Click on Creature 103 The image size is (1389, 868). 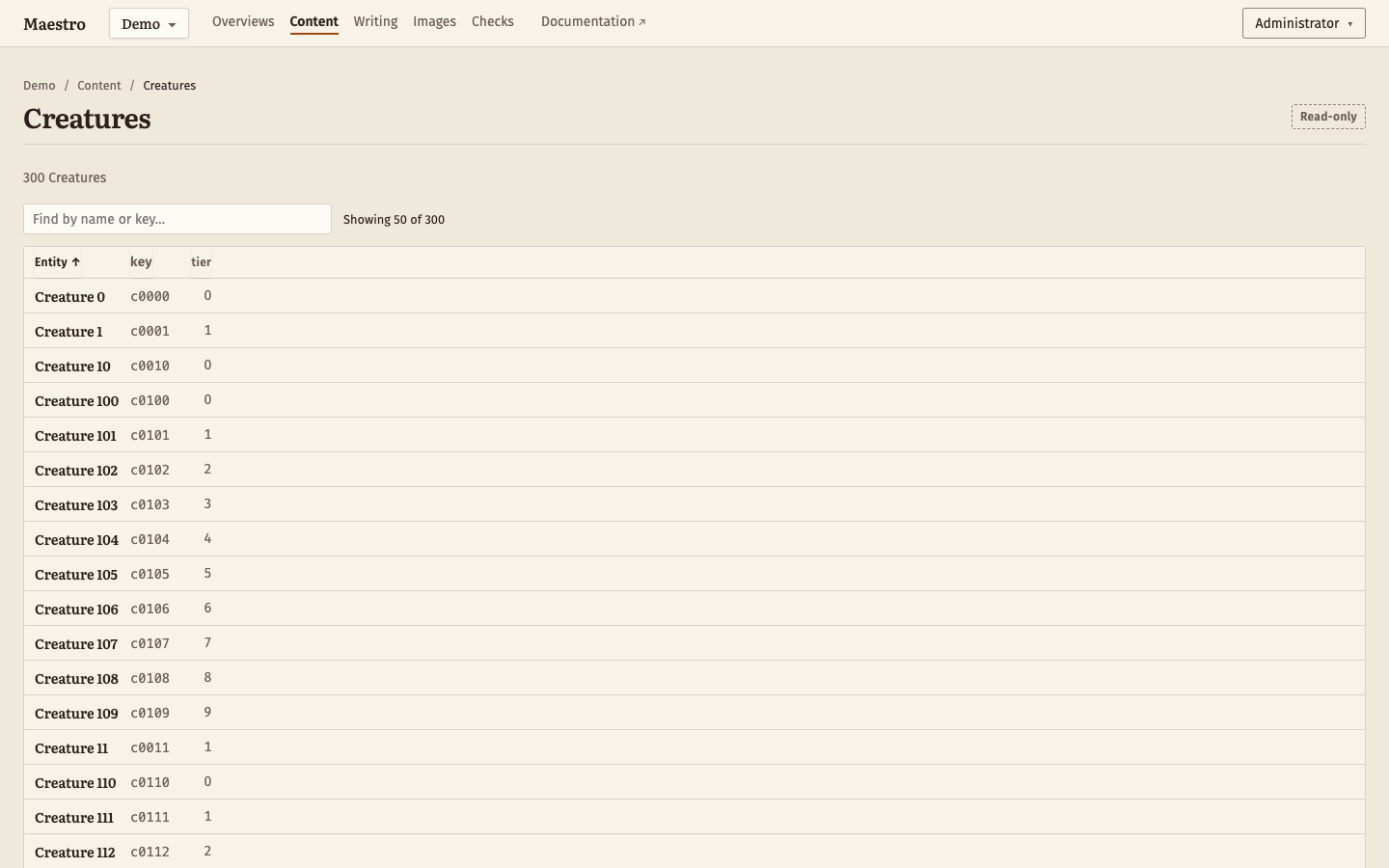coord(76,505)
